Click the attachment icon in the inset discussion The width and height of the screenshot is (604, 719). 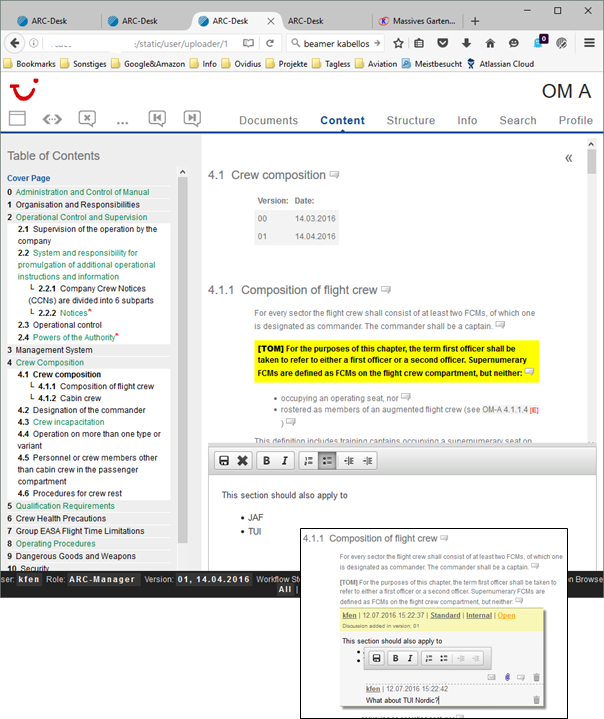point(507,677)
